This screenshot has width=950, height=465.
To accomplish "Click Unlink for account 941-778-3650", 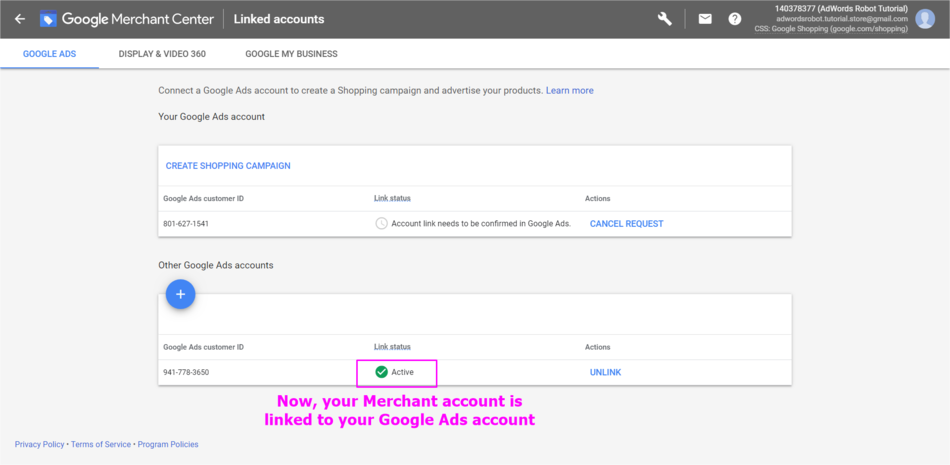I will (605, 372).
